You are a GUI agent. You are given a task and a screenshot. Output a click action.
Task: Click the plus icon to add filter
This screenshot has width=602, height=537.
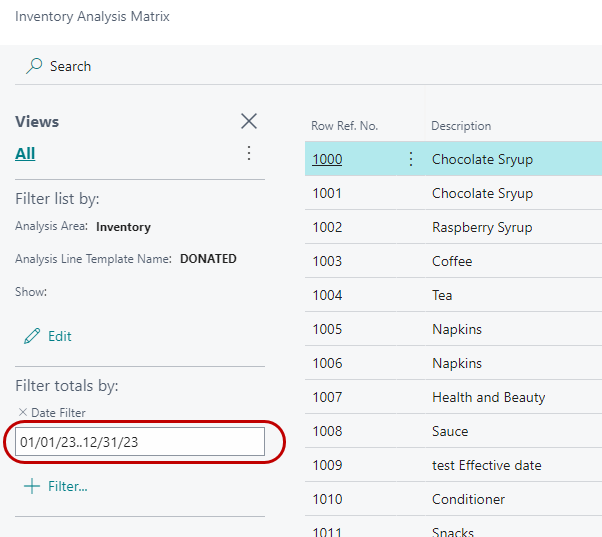click(x=32, y=486)
